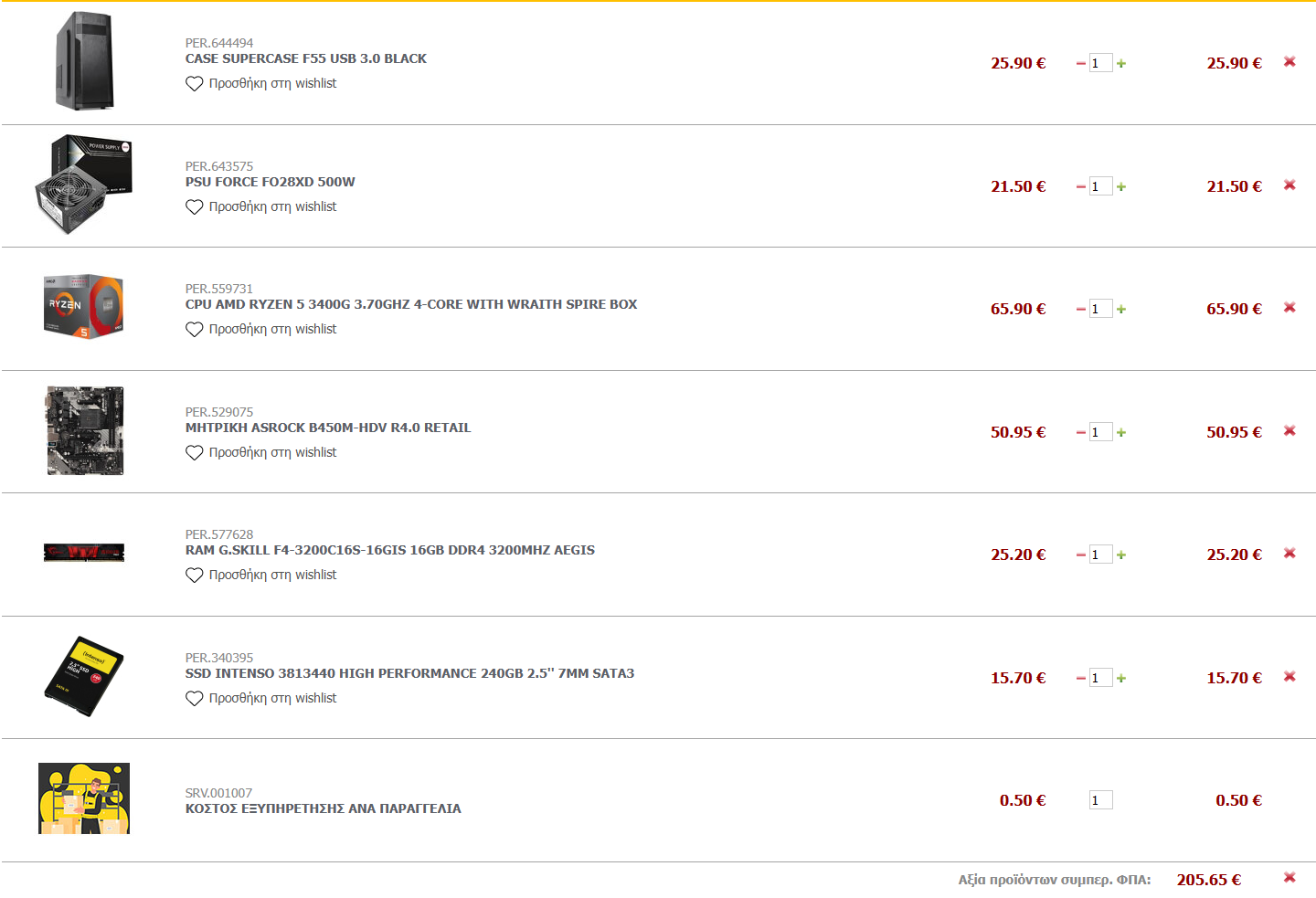The image size is (1316, 898).
Task: Decrease quantity of ASROCK B450M-HDV motherboard
Action: [1081, 433]
